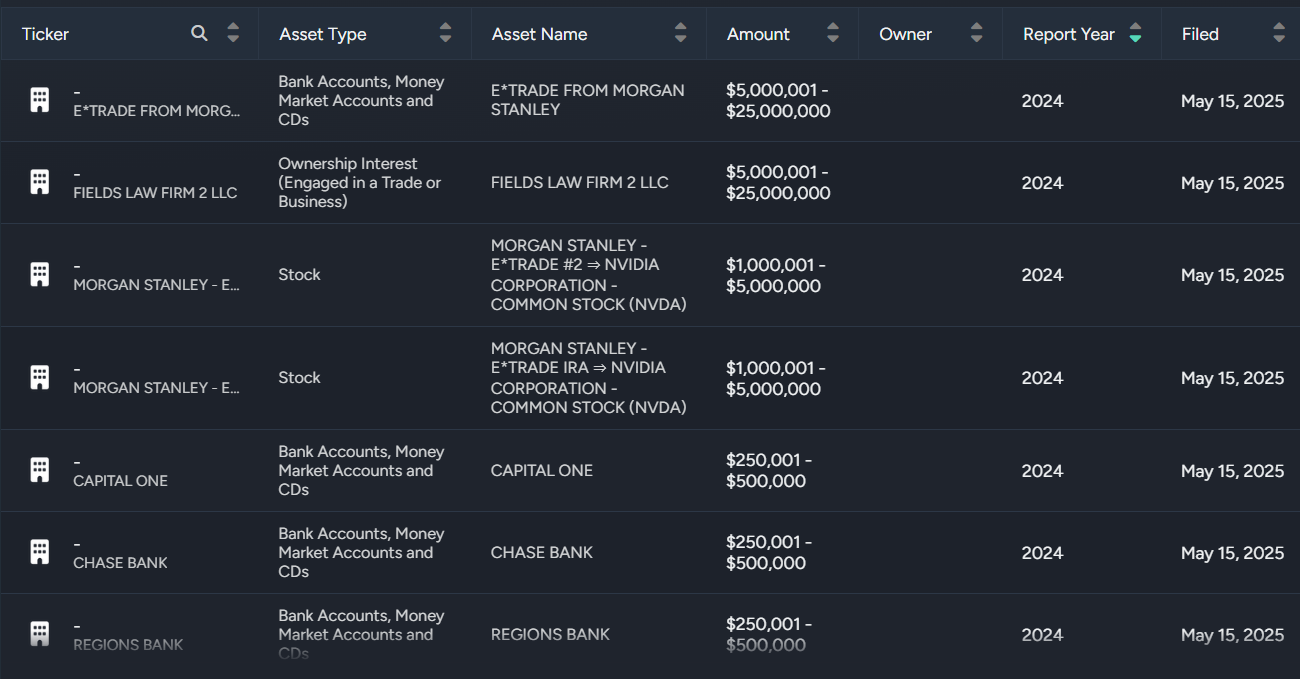Toggle sort arrows on Asset Type column
This screenshot has width=1300, height=679.
(445, 33)
